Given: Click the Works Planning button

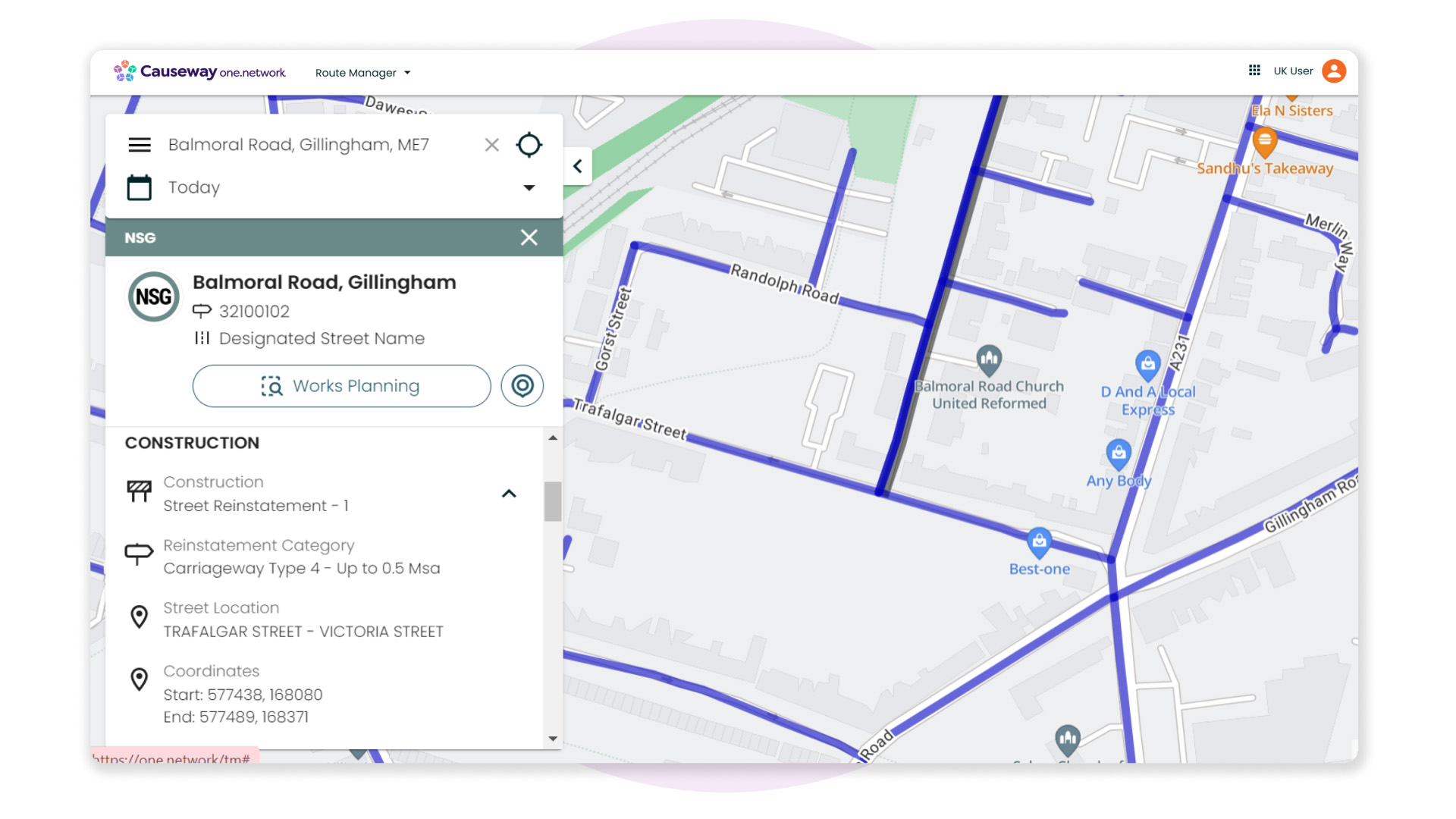Looking at the screenshot, I should coord(342,386).
